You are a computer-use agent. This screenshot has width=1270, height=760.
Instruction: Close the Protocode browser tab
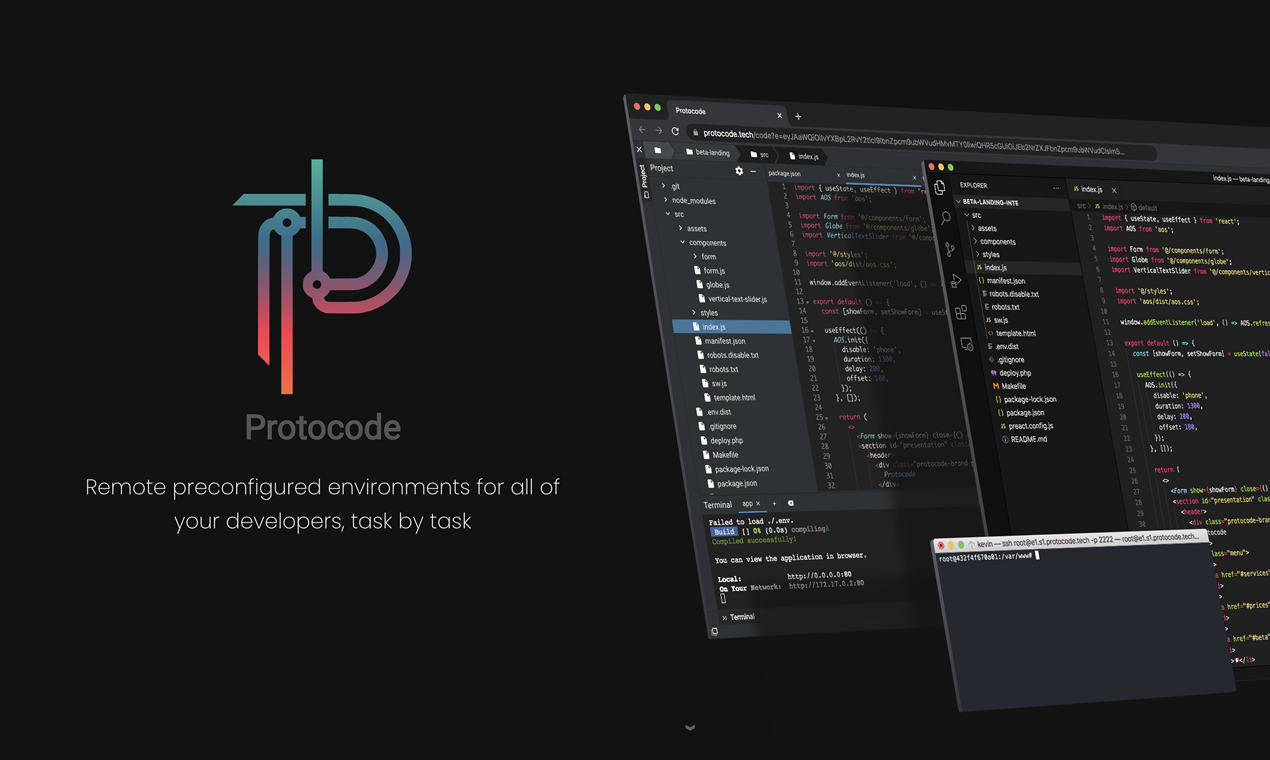click(x=779, y=115)
